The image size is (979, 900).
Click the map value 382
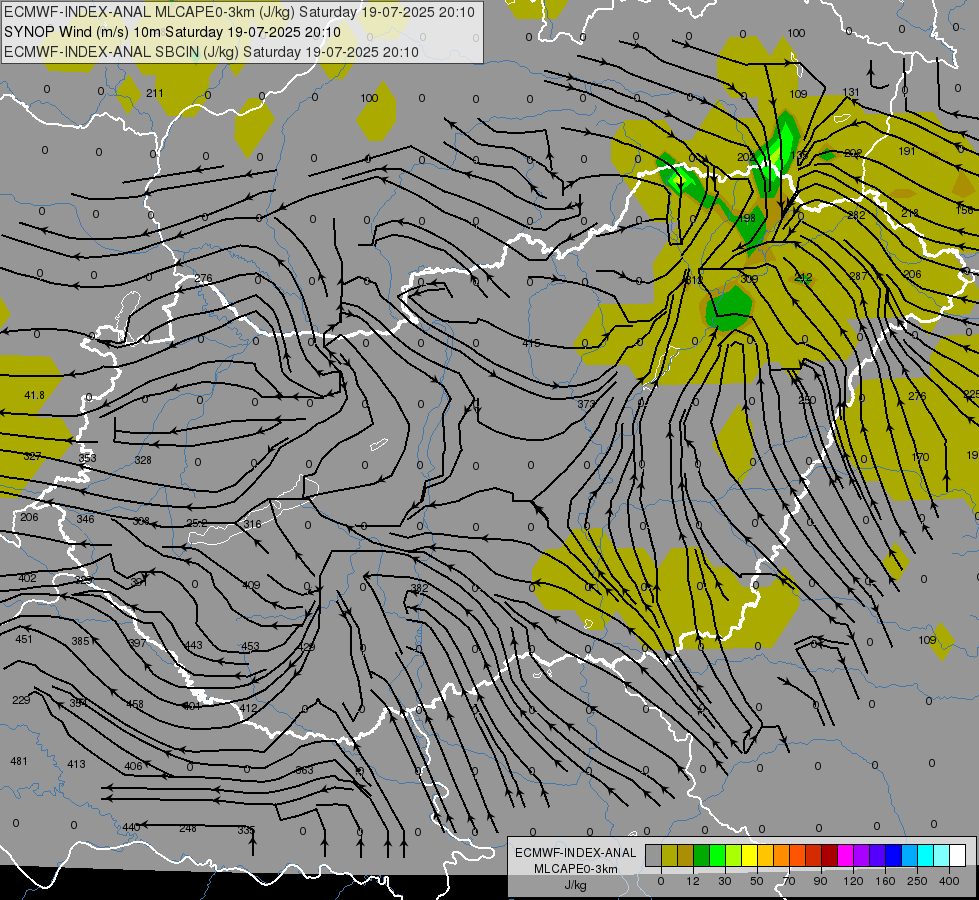[x=420, y=588]
